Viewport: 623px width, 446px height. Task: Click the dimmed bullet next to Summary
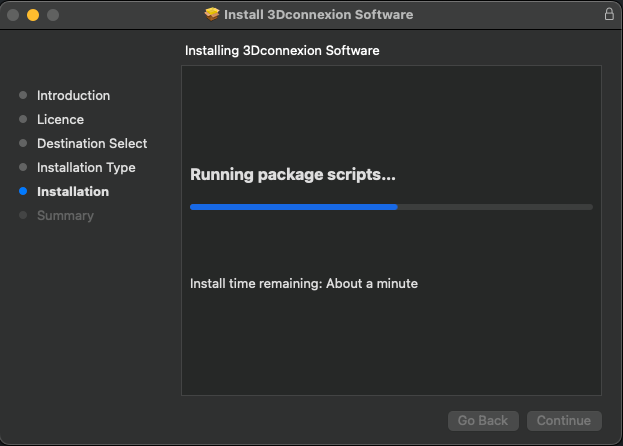(23, 215)
